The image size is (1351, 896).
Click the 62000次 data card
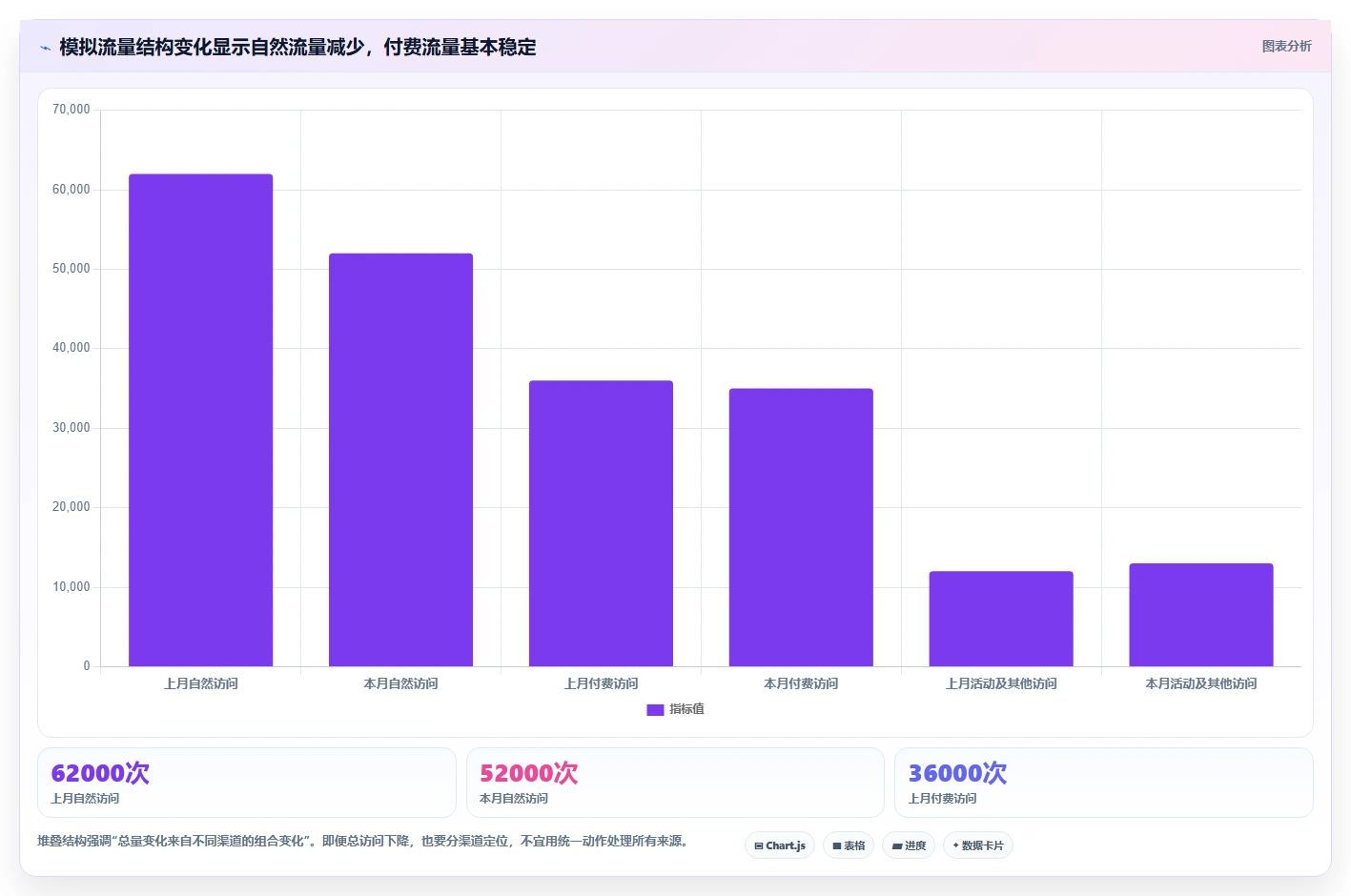click(x=247, y=783)
